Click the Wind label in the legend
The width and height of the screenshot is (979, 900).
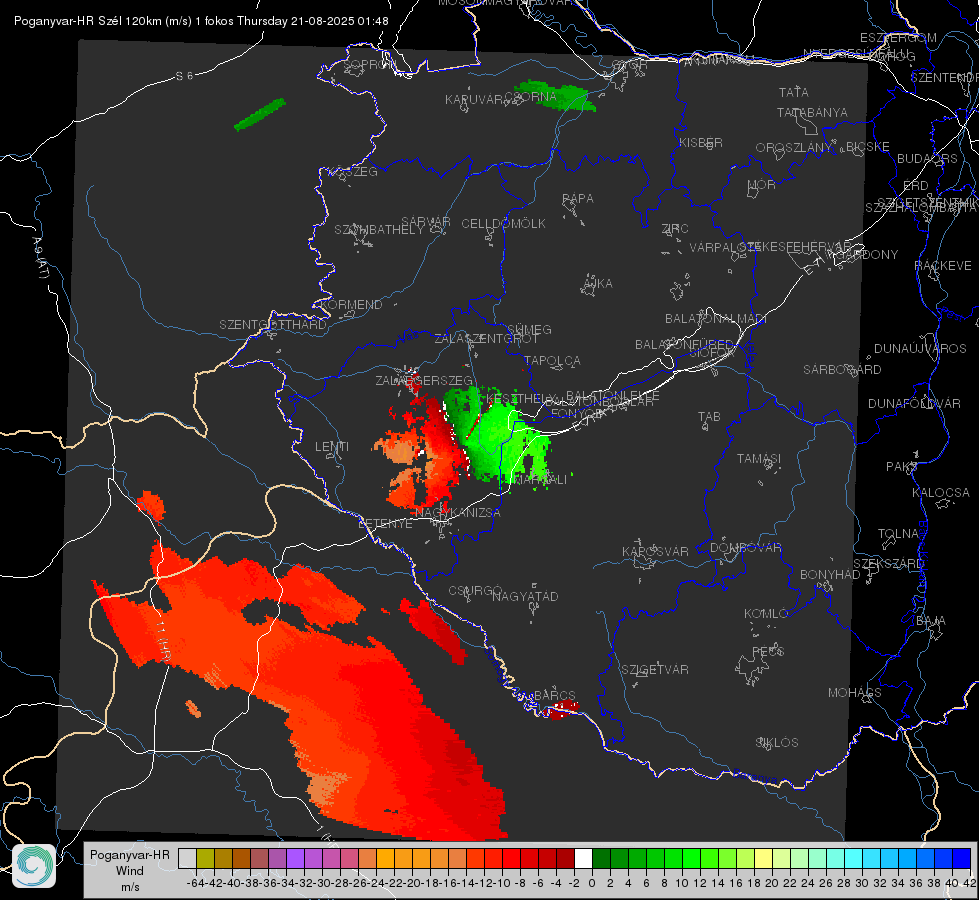click(x=130, y=871)
